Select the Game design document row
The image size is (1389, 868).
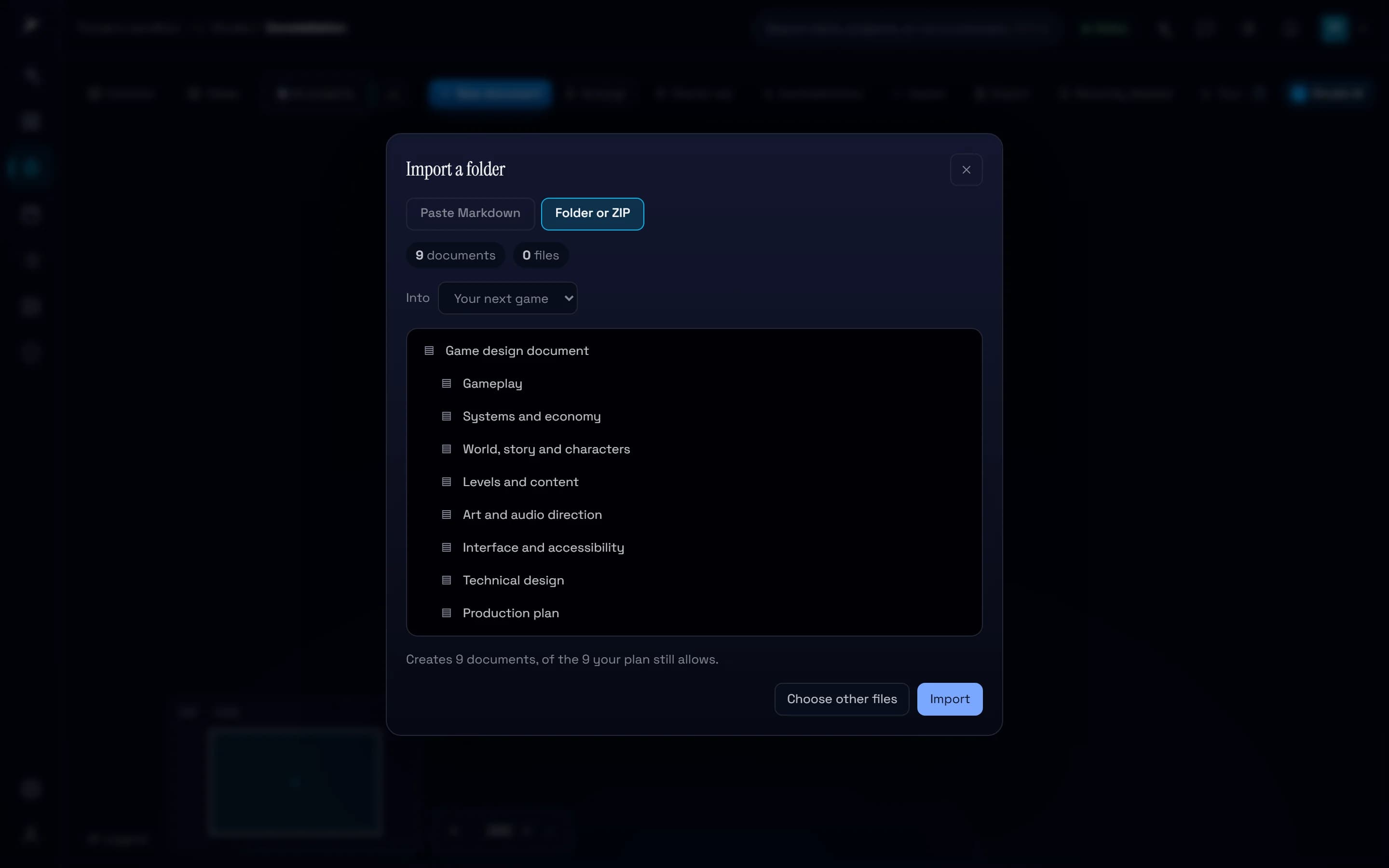694,351
